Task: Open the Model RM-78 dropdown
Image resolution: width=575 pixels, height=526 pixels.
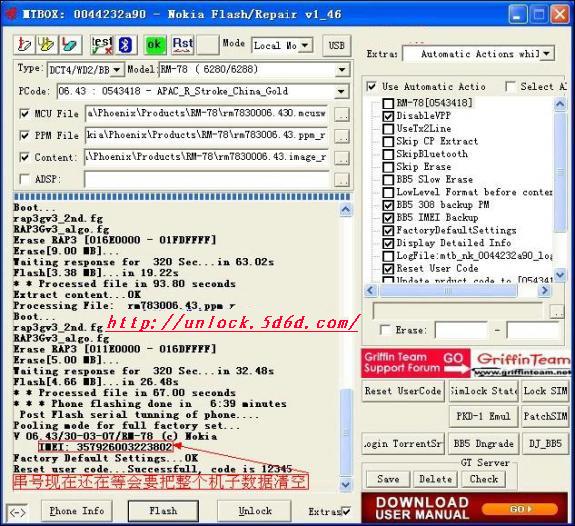Action: click(342, 69)
